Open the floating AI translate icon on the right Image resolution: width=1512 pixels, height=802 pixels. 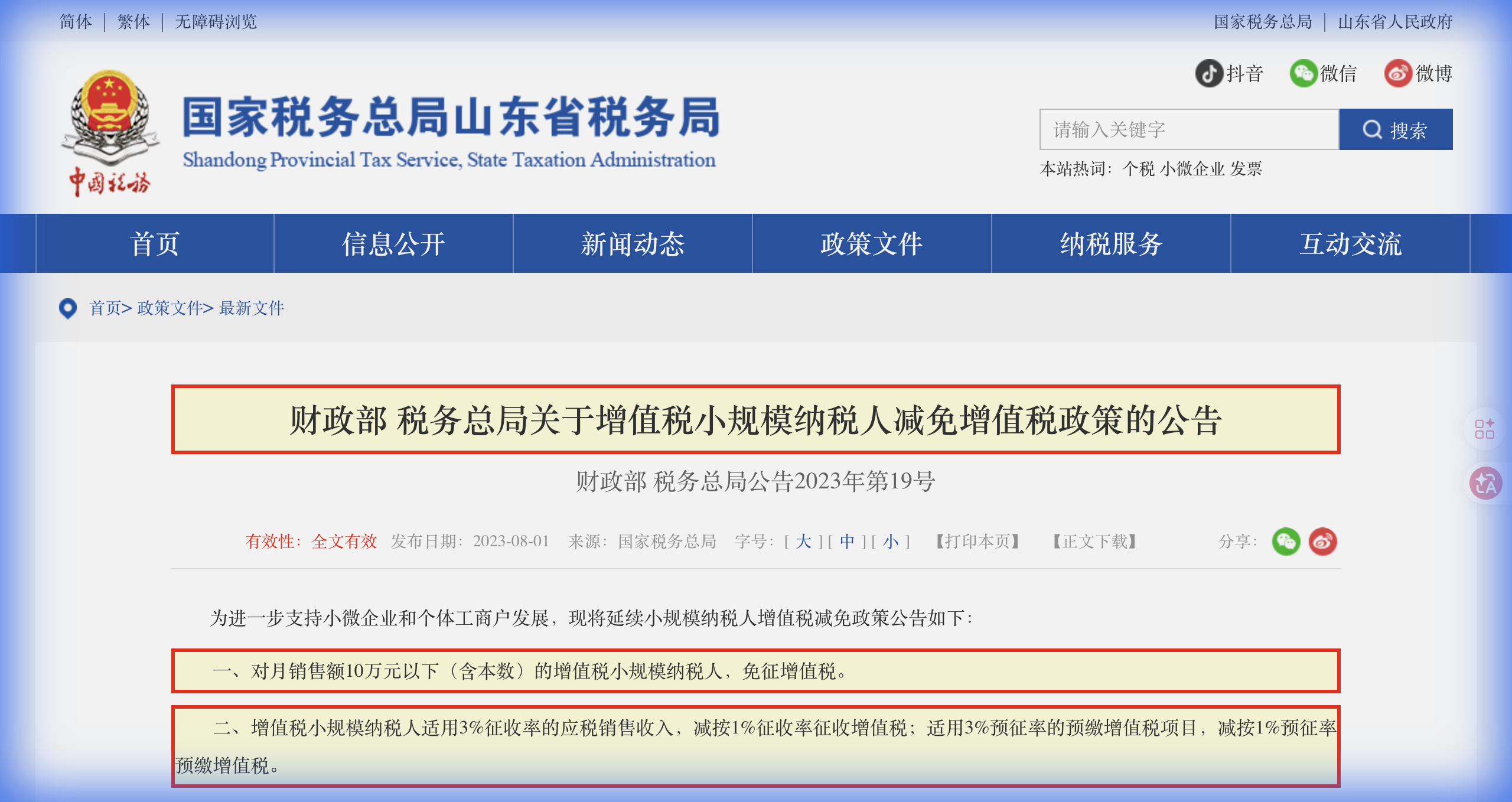[x=1485, y=483]
